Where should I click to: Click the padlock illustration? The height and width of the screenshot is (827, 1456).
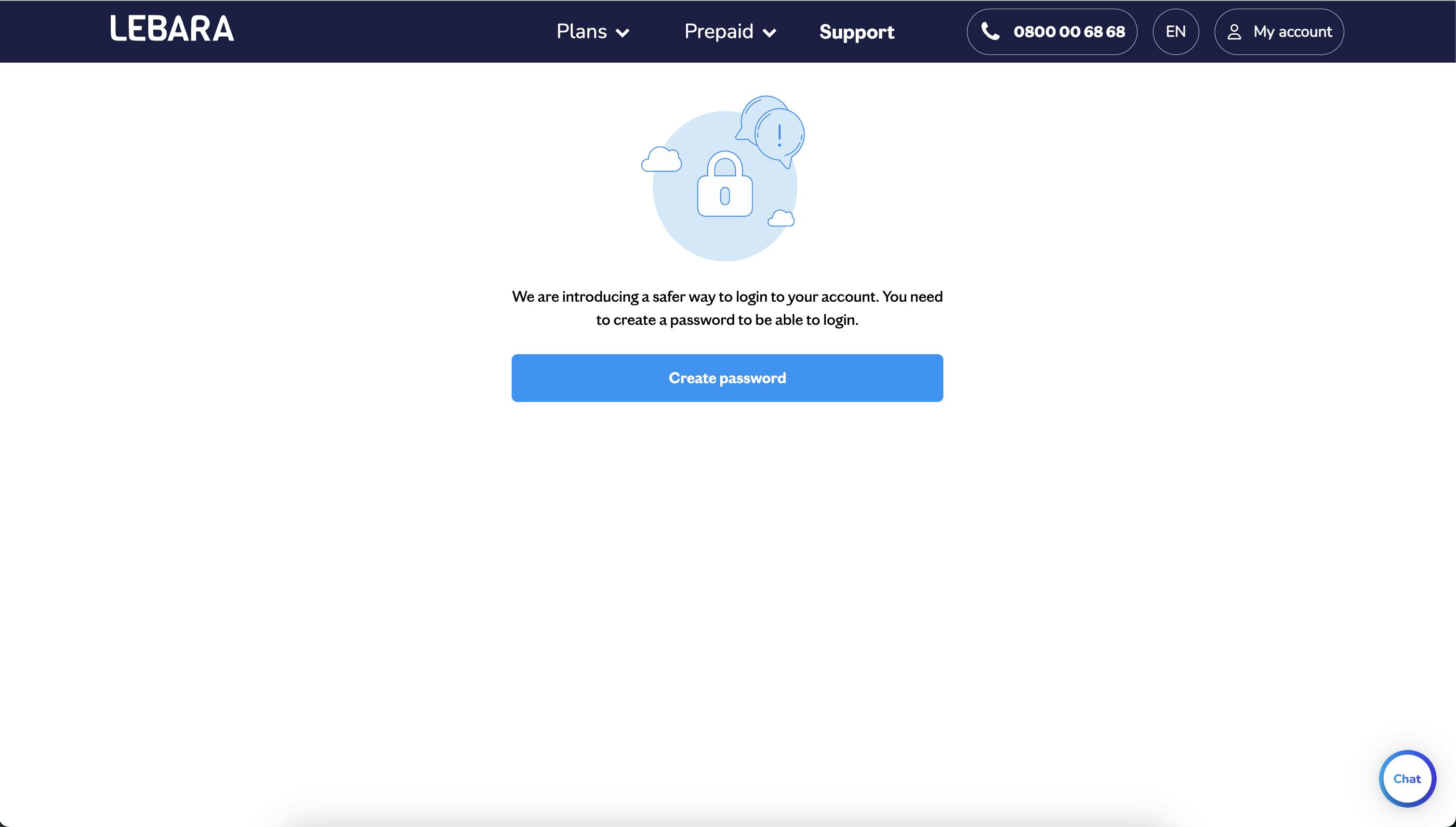tap(725, 184)
